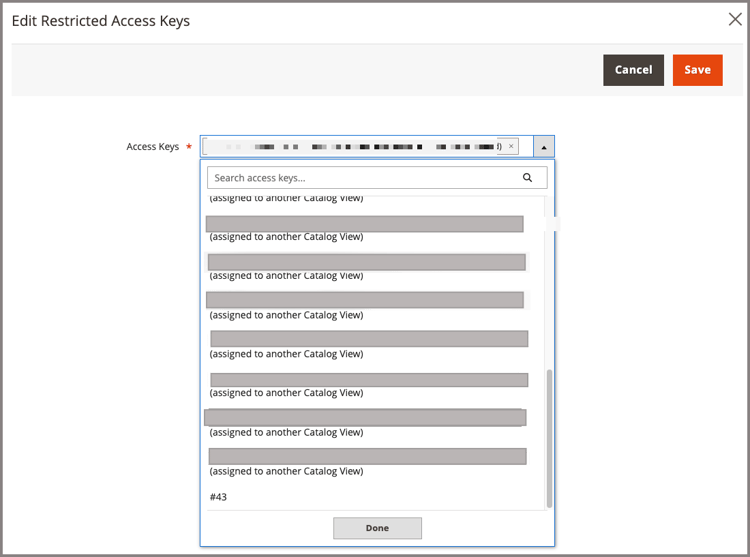Grab the options list scrollbar thumb
The height and width of the screenshot is (557, 750).
point(549,438)
